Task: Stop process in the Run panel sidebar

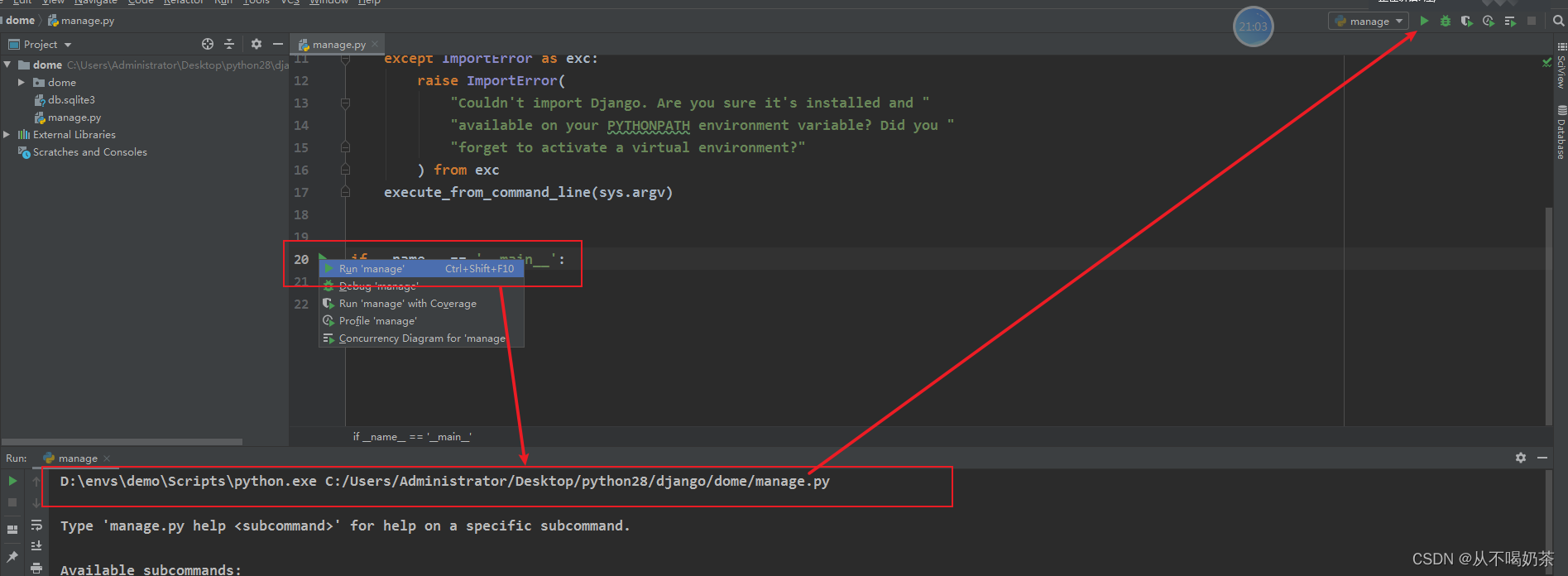Action: [x=12, y=502]
